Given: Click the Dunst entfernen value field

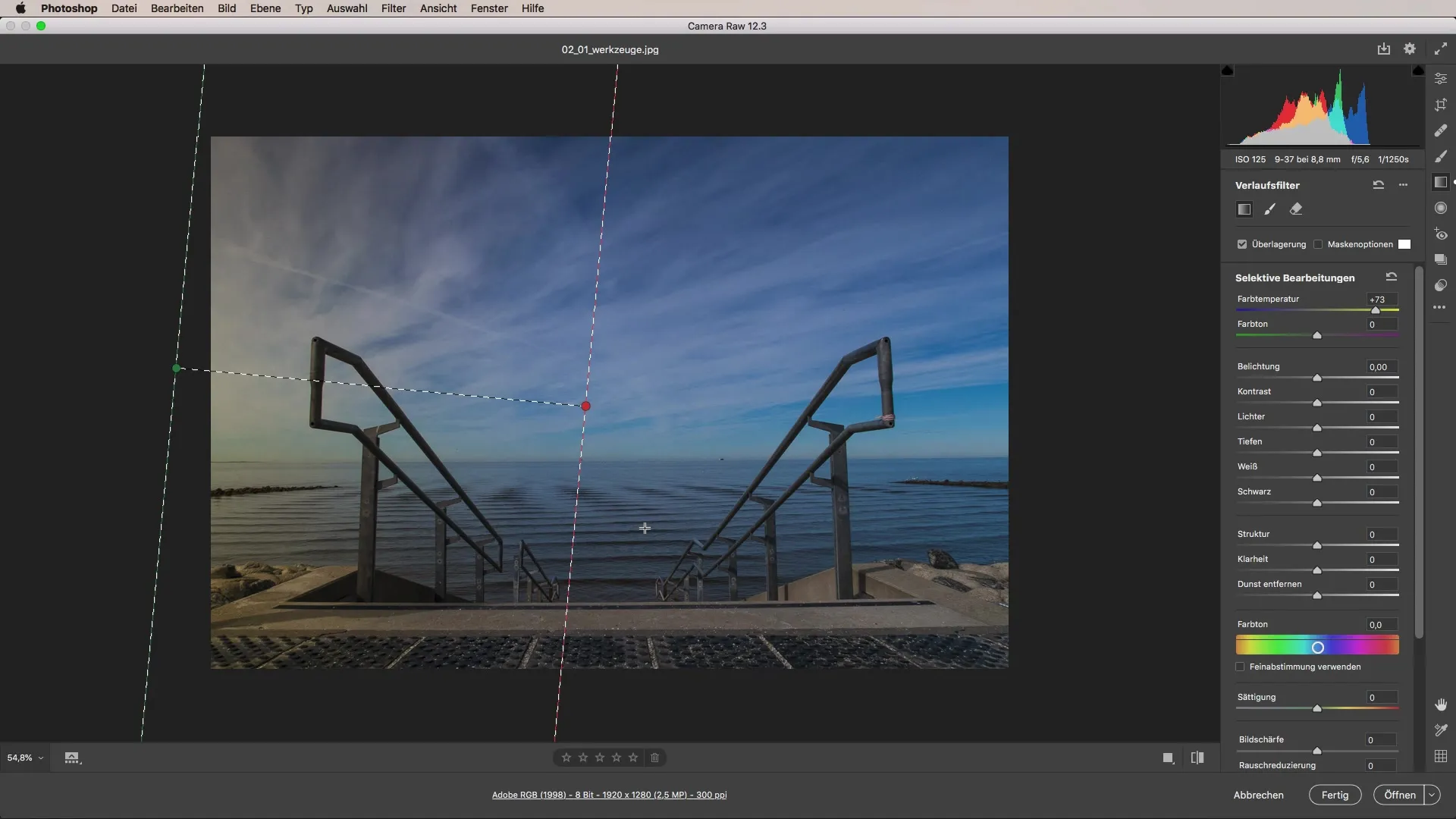Looking at the screenshot, I should coord(1382,585).
